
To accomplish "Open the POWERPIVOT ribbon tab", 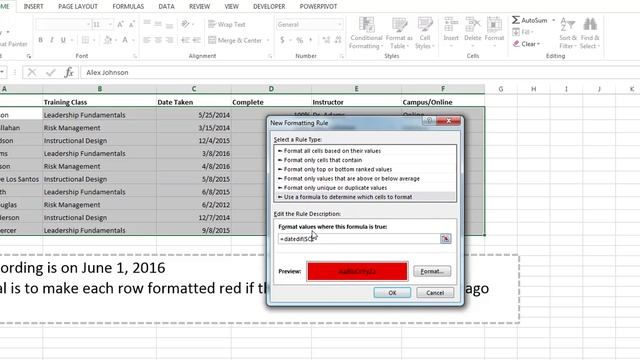I will point(318,7).
